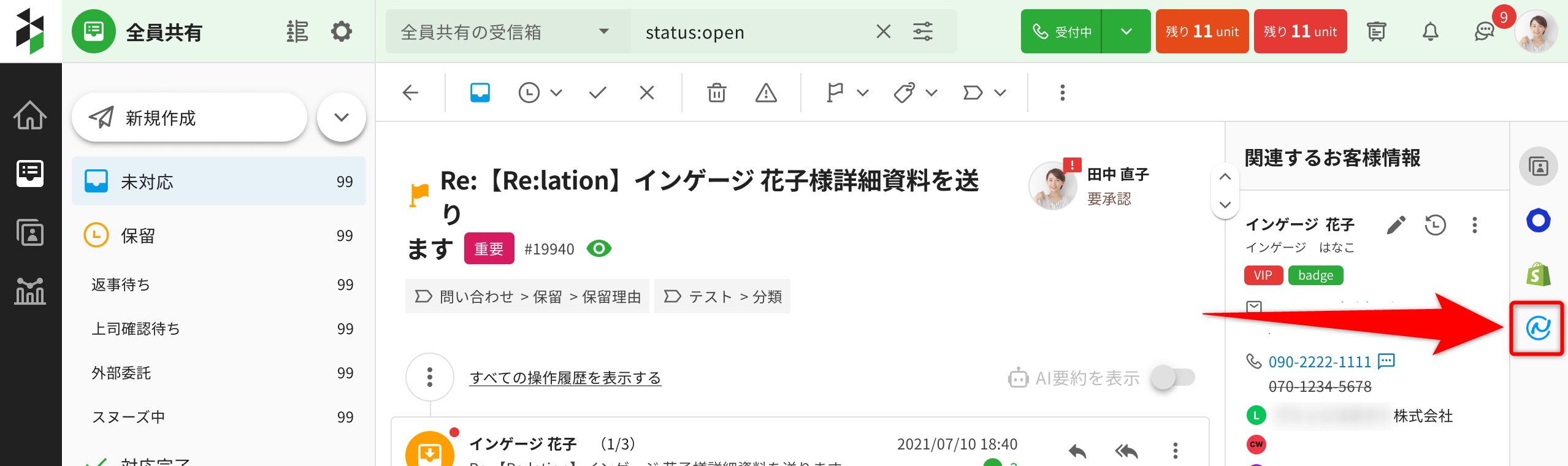Viewport: 1568px width, 466px height.
Task: Expand the 全員共有の受信箱 dropdown
Action: coord(603,31)
